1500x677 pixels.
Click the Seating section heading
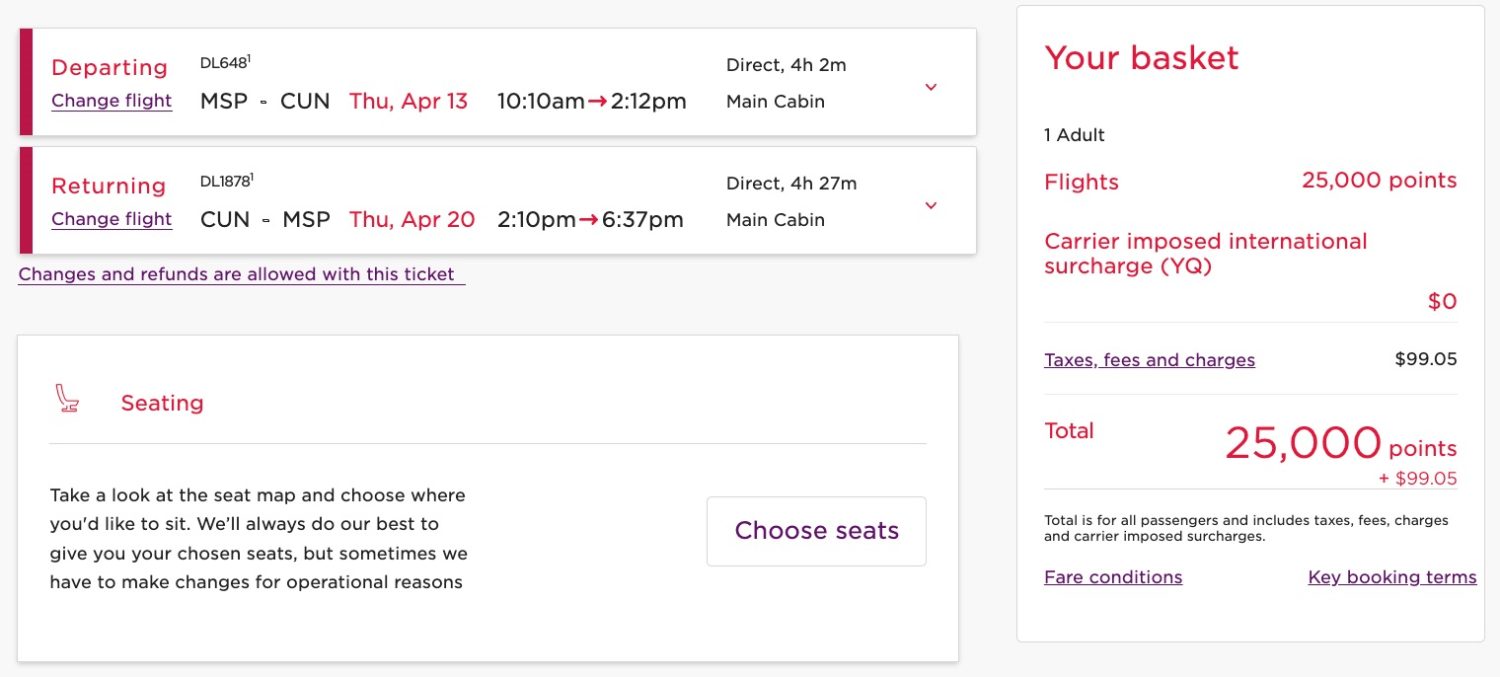pos(162,403)
